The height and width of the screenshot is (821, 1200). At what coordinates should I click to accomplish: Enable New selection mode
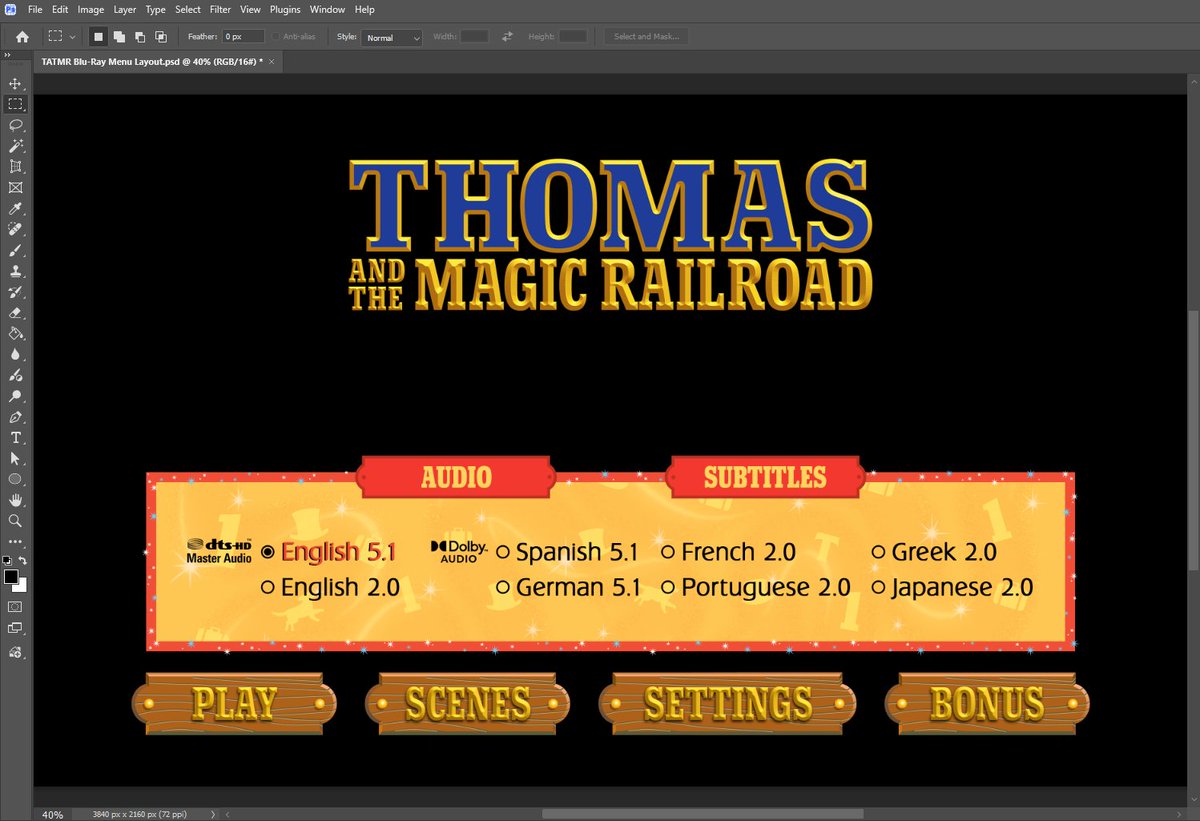(x=98, y=37)
